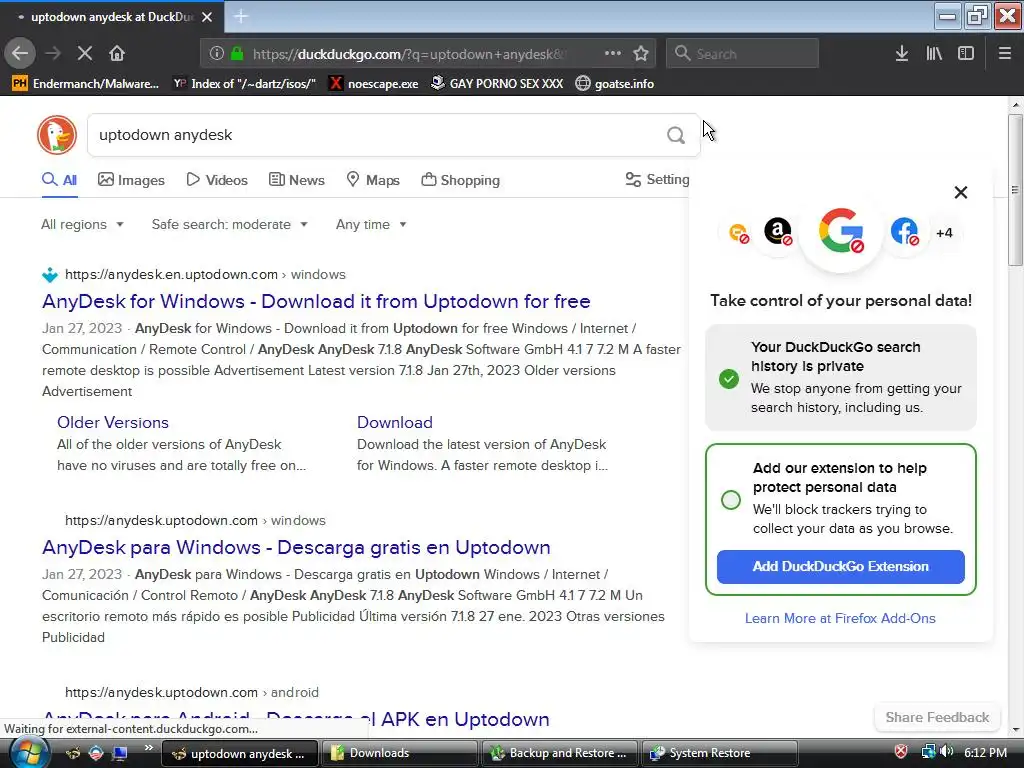The height and width of the screenshot is (768, 1024).
Task: Expand the quick launch chevron
Action: tap(149, 747)
